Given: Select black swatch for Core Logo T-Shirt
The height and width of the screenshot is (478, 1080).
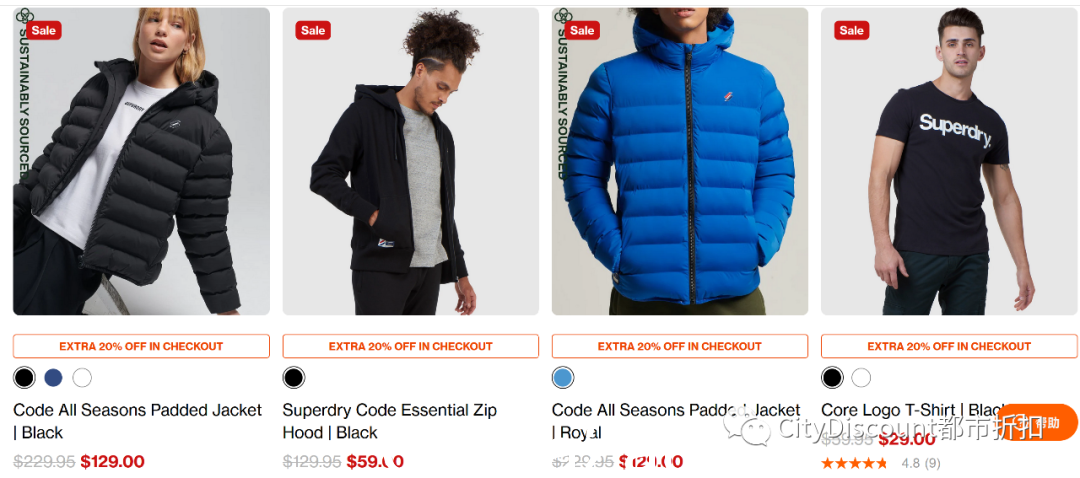Looking at the screenshot, I should pyautogui.click(x=832, y=377).
